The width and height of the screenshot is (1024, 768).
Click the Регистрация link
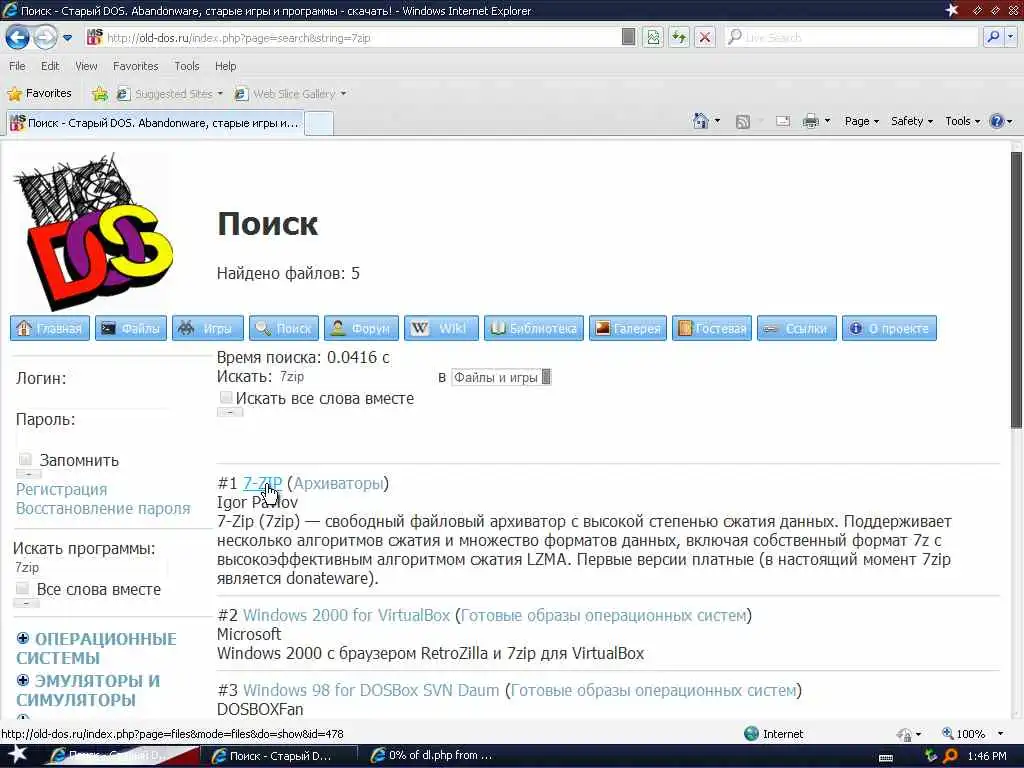pos(61,489)
